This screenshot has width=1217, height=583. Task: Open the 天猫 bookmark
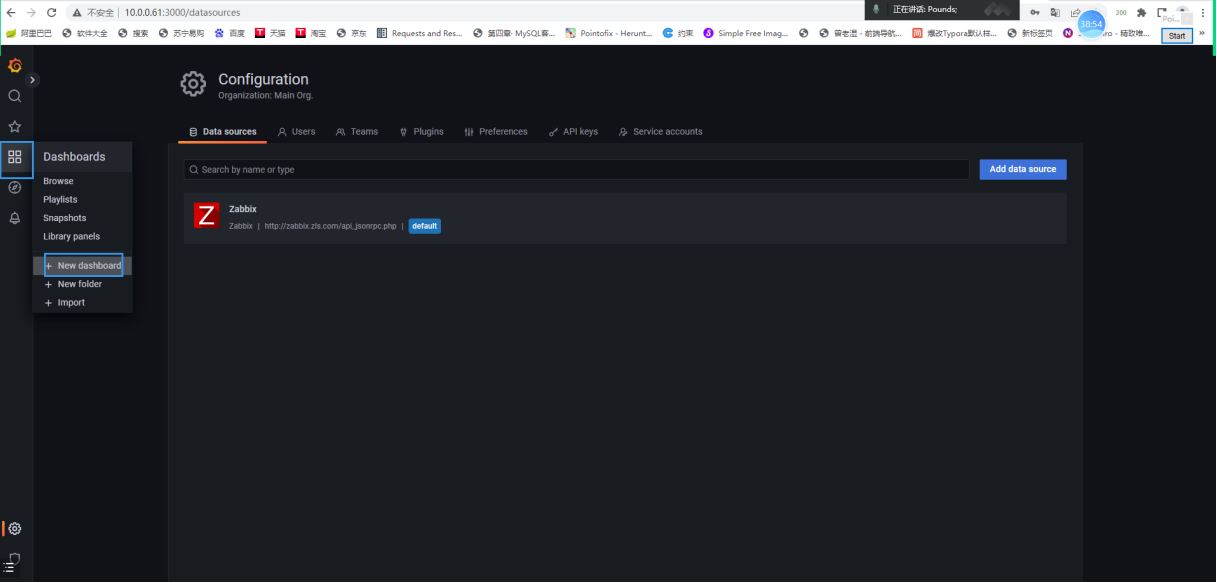coord(269,33)
